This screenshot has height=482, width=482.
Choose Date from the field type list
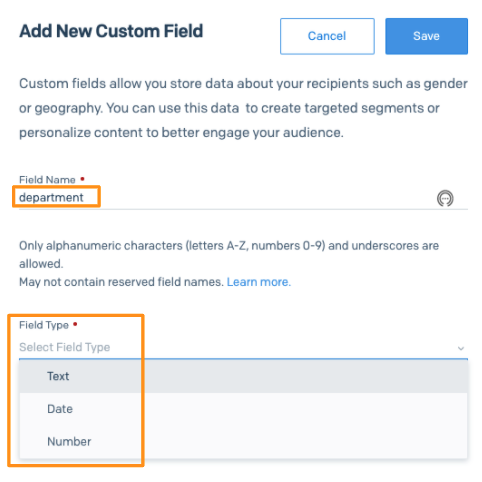tap(243, 409)
